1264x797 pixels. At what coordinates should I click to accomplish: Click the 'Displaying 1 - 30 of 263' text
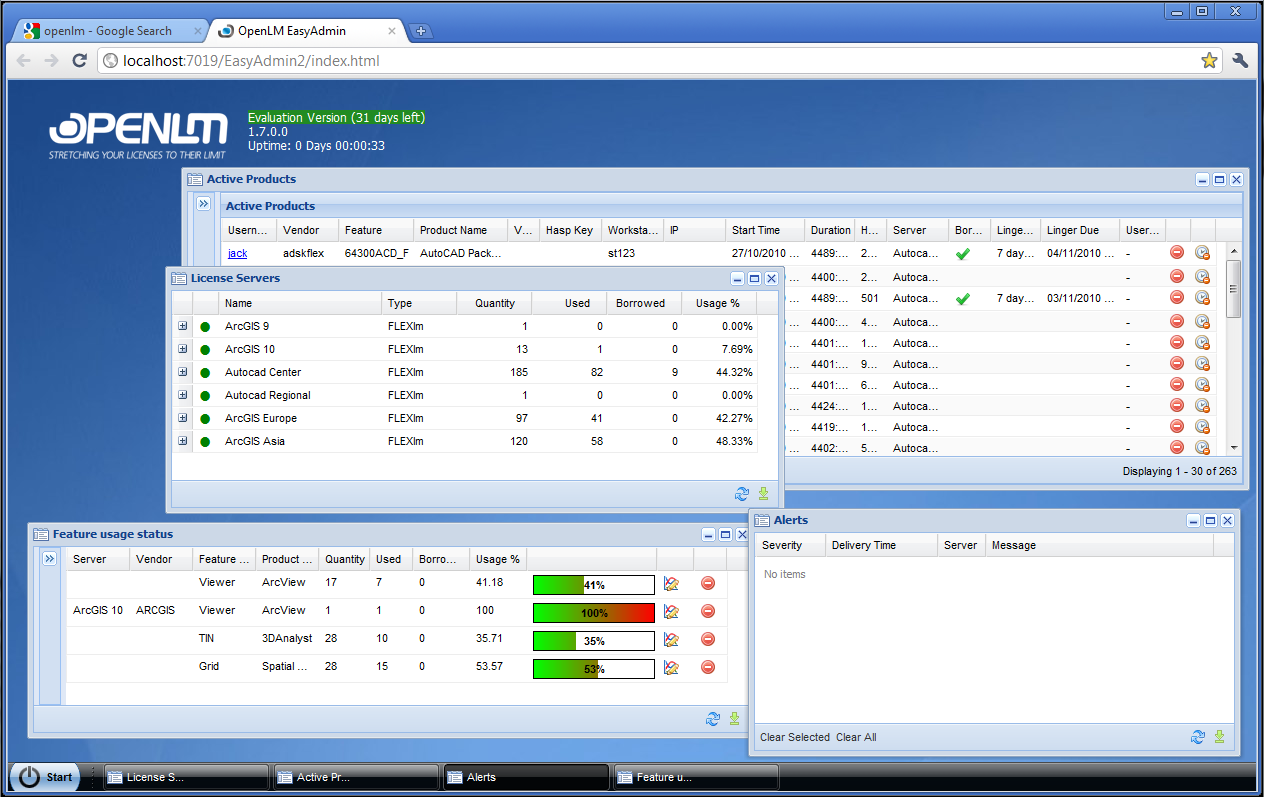pyautogui.click(x=1179, y=471)
